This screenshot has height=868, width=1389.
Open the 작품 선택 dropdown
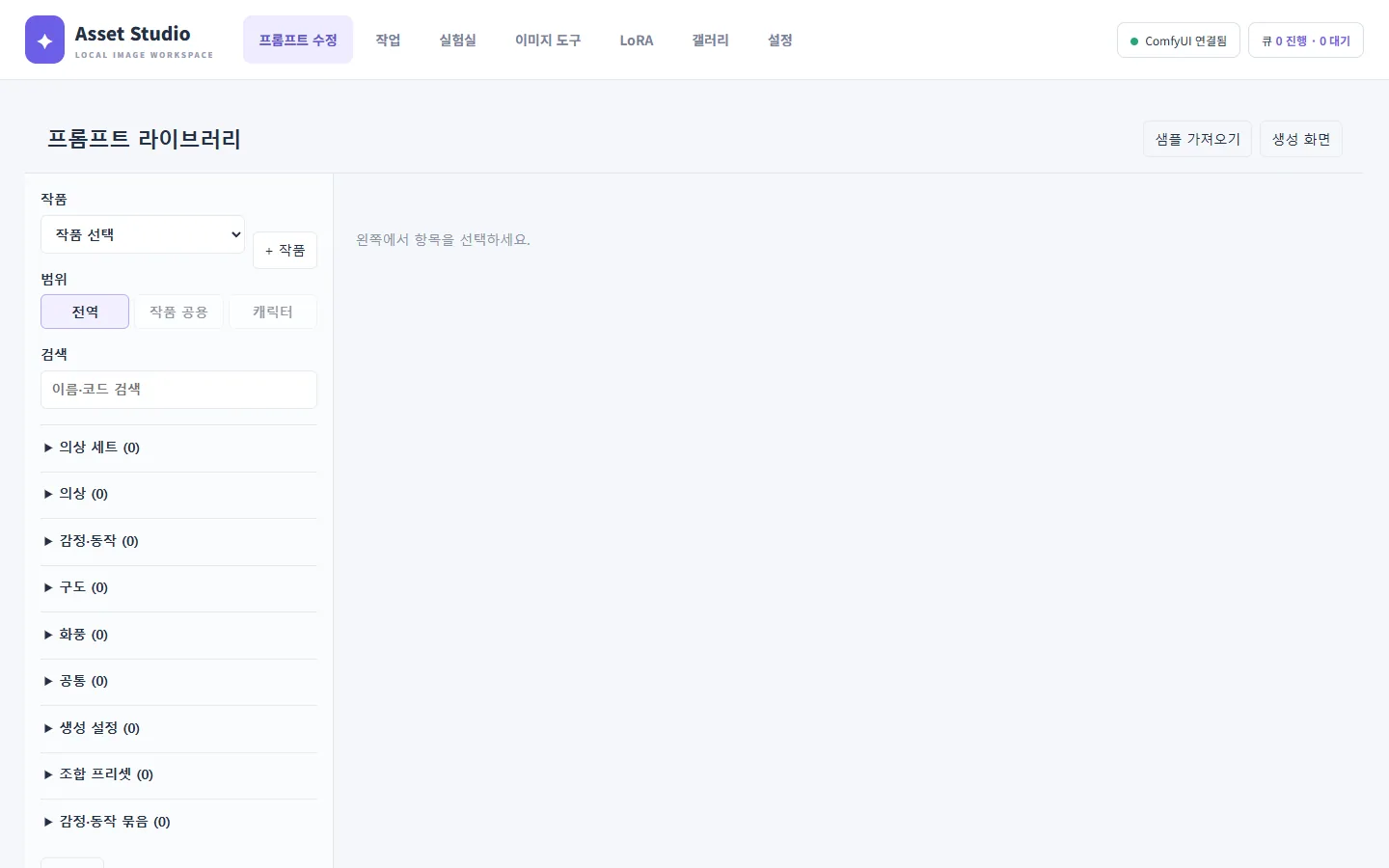(x=143, y=234)
